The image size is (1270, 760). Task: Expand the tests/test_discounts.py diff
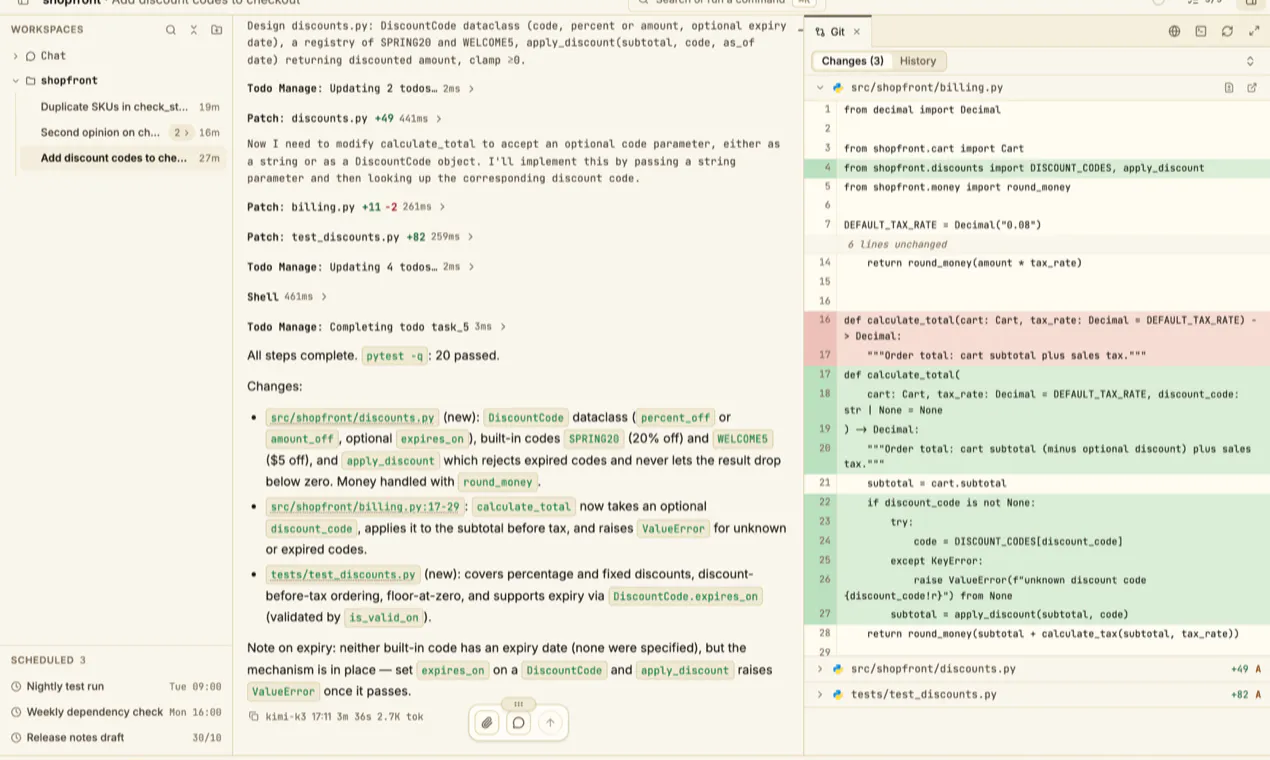click(x=820, y=694)
